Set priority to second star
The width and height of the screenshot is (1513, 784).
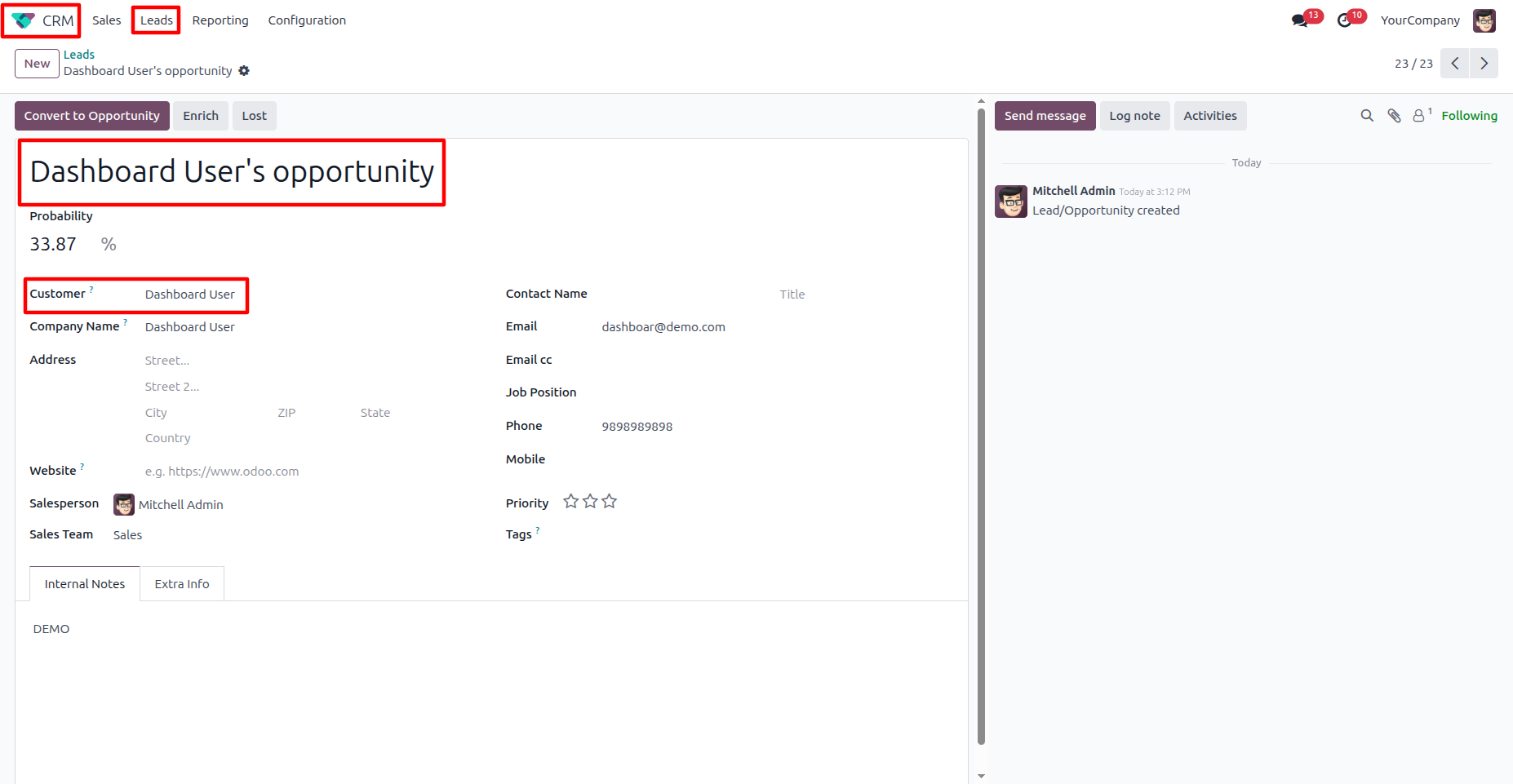click(x=590, y=501)
